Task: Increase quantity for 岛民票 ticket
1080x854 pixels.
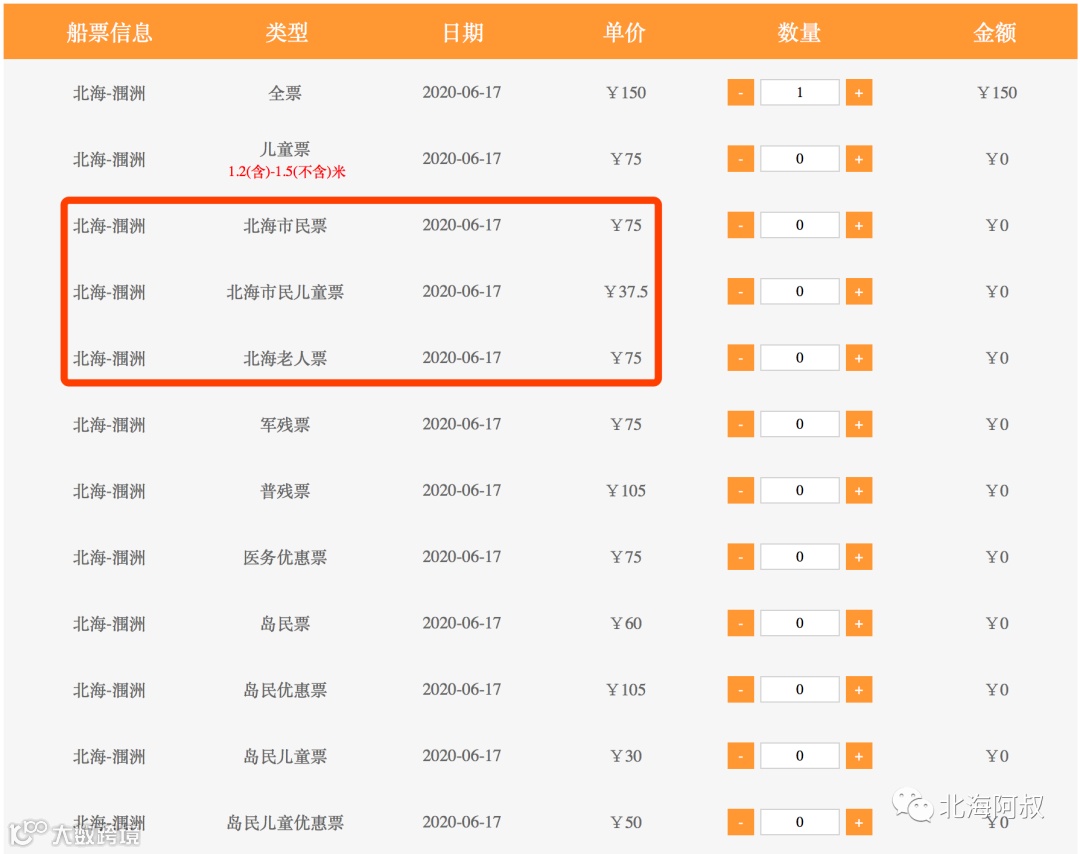Action: 859,623
